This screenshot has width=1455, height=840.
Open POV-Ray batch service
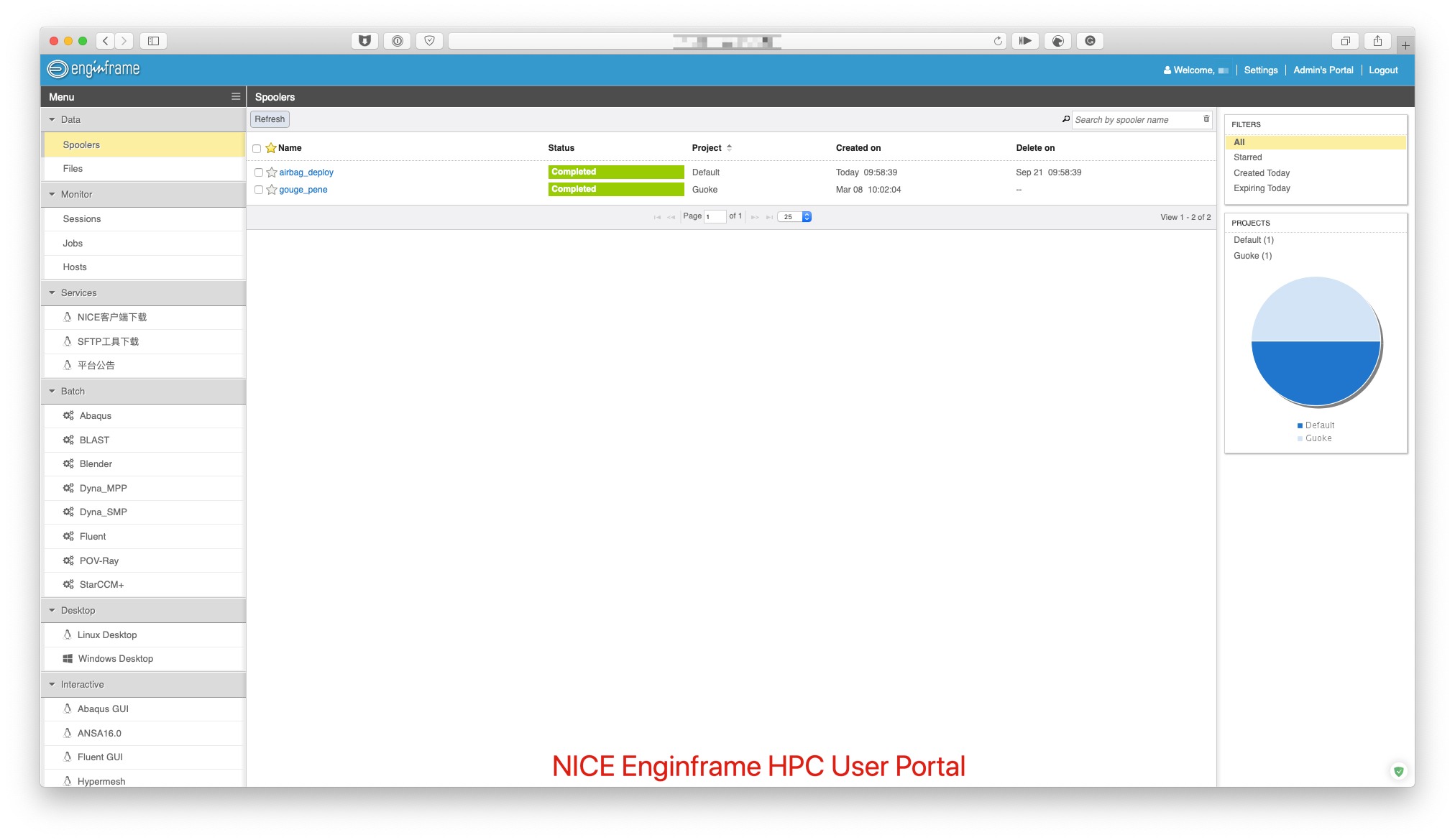click(x=144, y=560)
